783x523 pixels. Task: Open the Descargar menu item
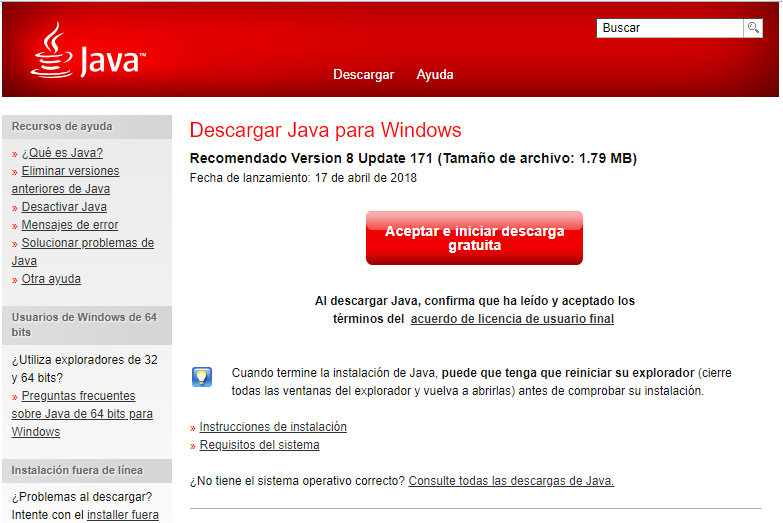pos(363,75)
